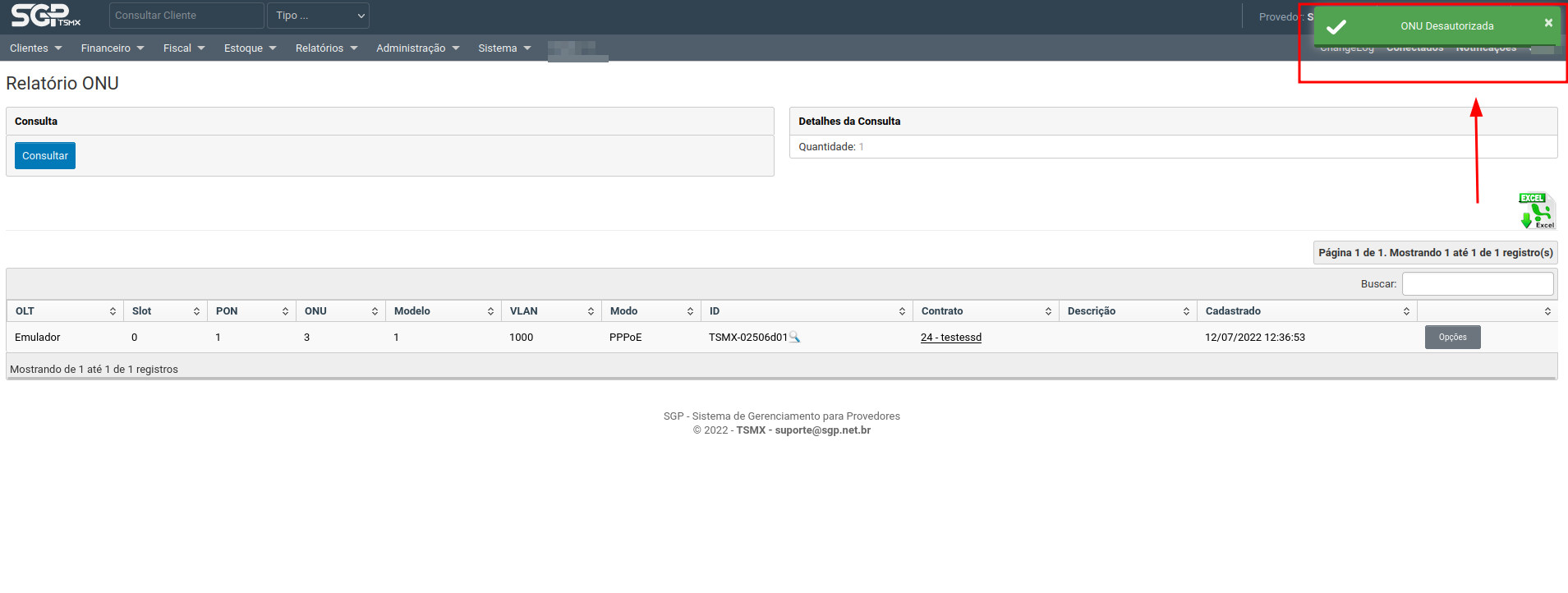Click the SGP TSMX logo
The width and height of the screenshot is (1568, 593).
point(45,16)
